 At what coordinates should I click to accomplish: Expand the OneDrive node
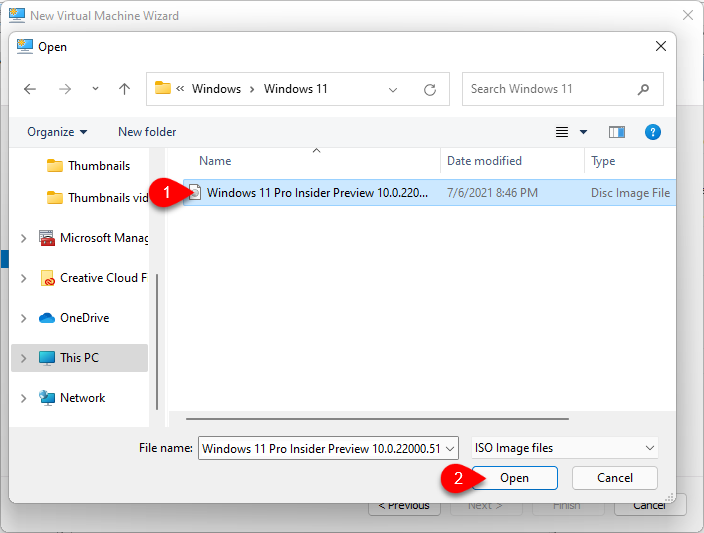pyautogui.click(x=23, y=318)
